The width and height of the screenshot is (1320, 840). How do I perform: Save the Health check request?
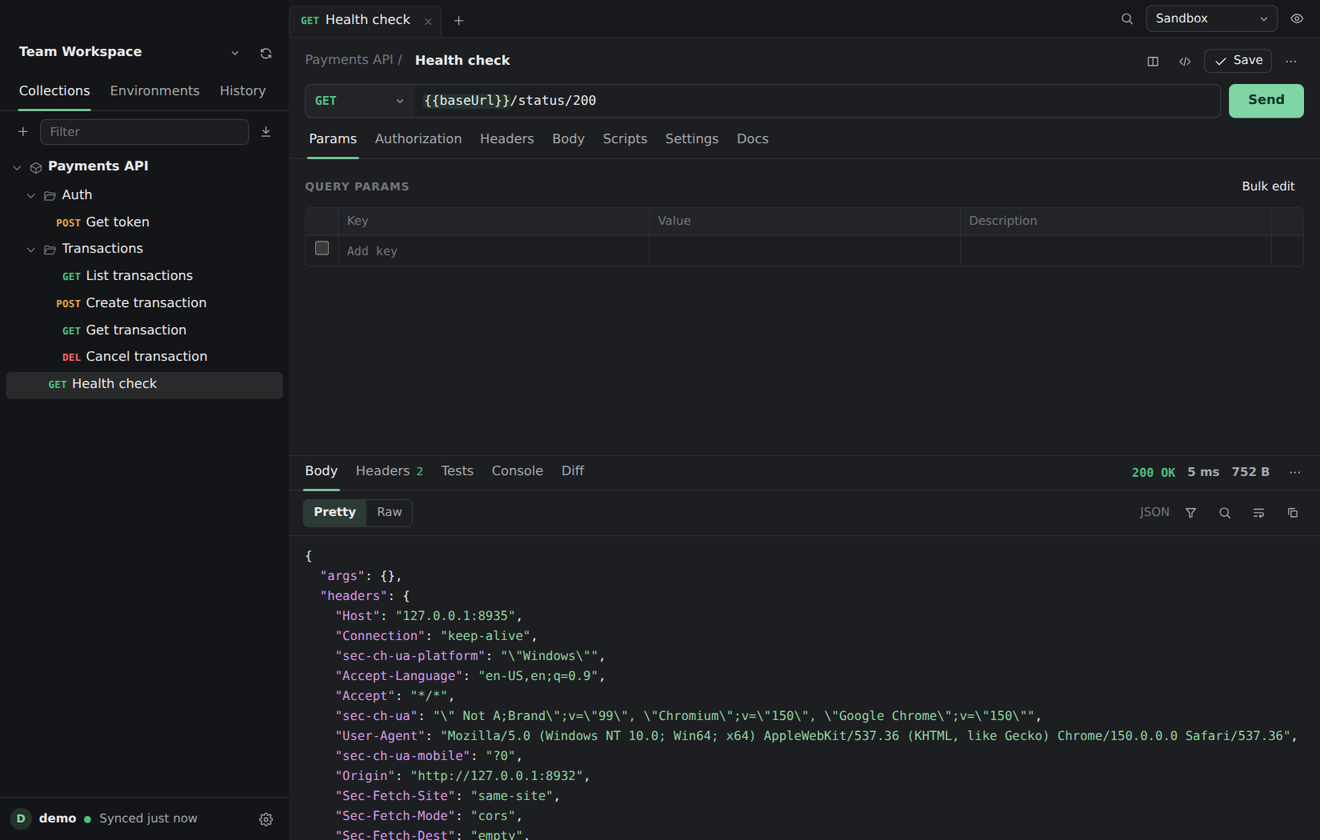1238,61
